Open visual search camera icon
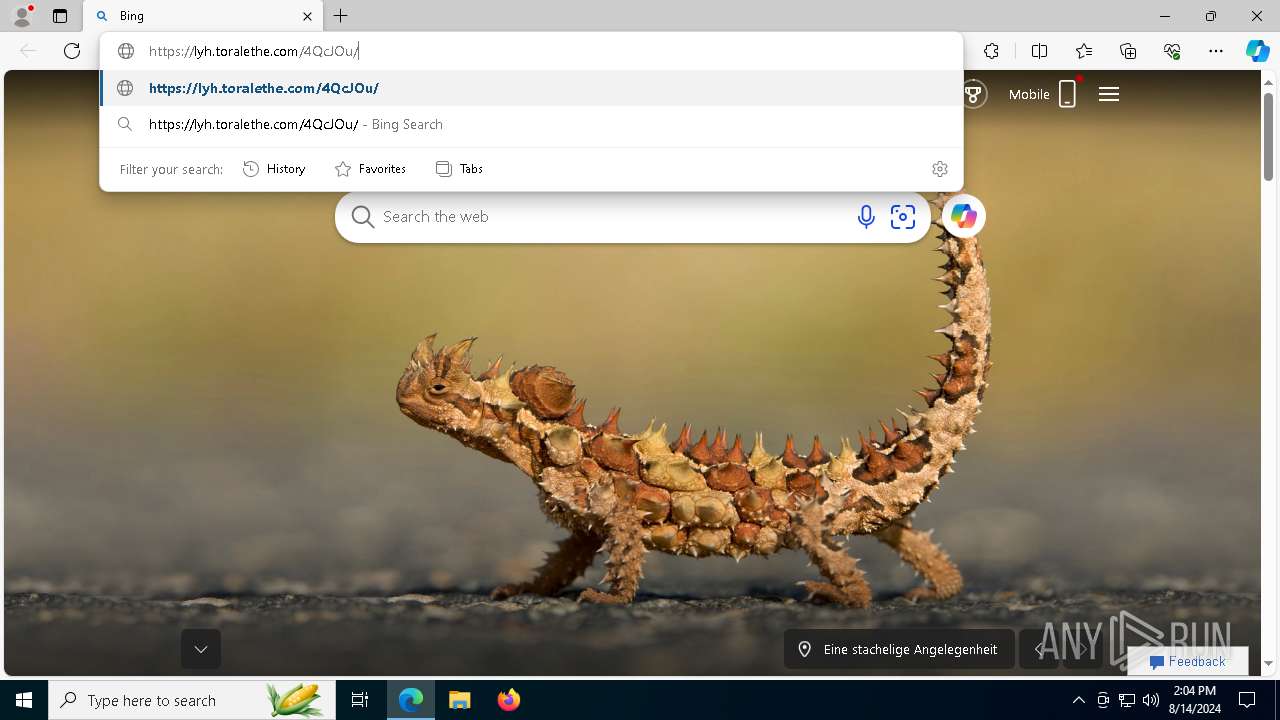Image resolution: width=1280 pixels, height=720 pixels. point(903,216)
